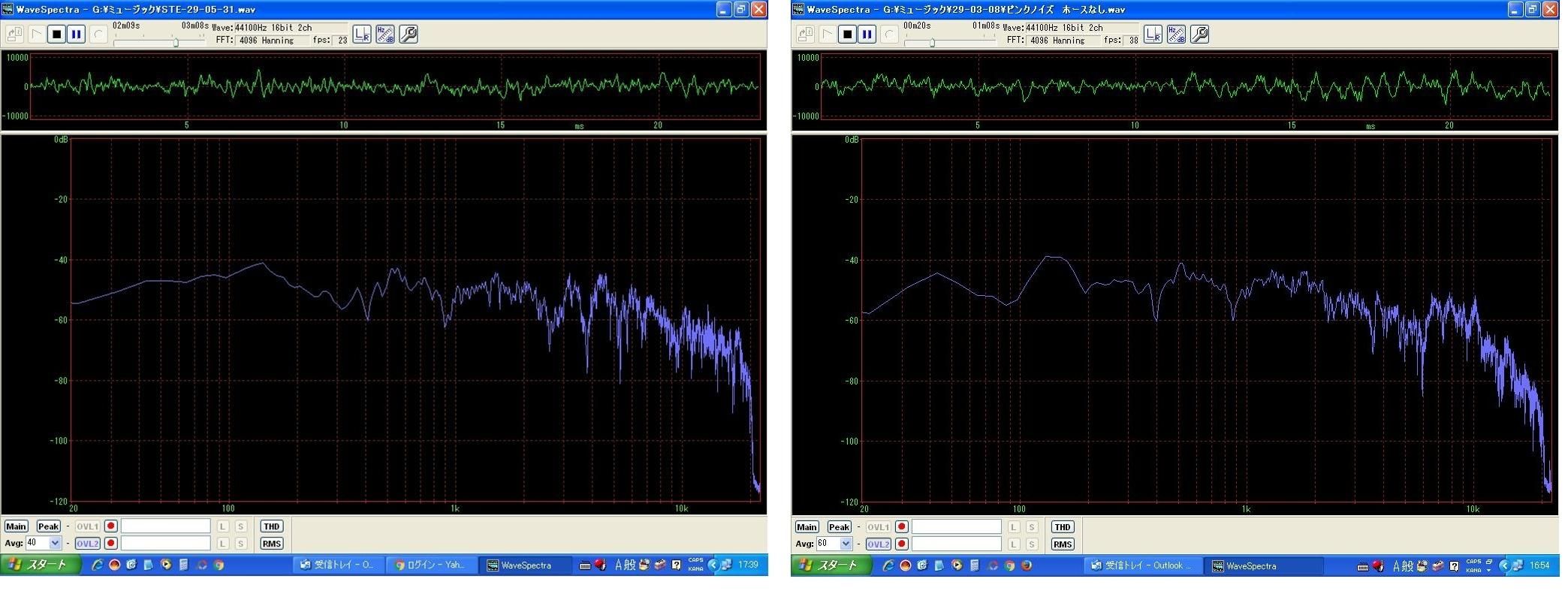Viewport: 1568px width, 594px height.
Task: Click the L/R channel icon in ピンクノイズ window
Action: [x=1153, y=34]
